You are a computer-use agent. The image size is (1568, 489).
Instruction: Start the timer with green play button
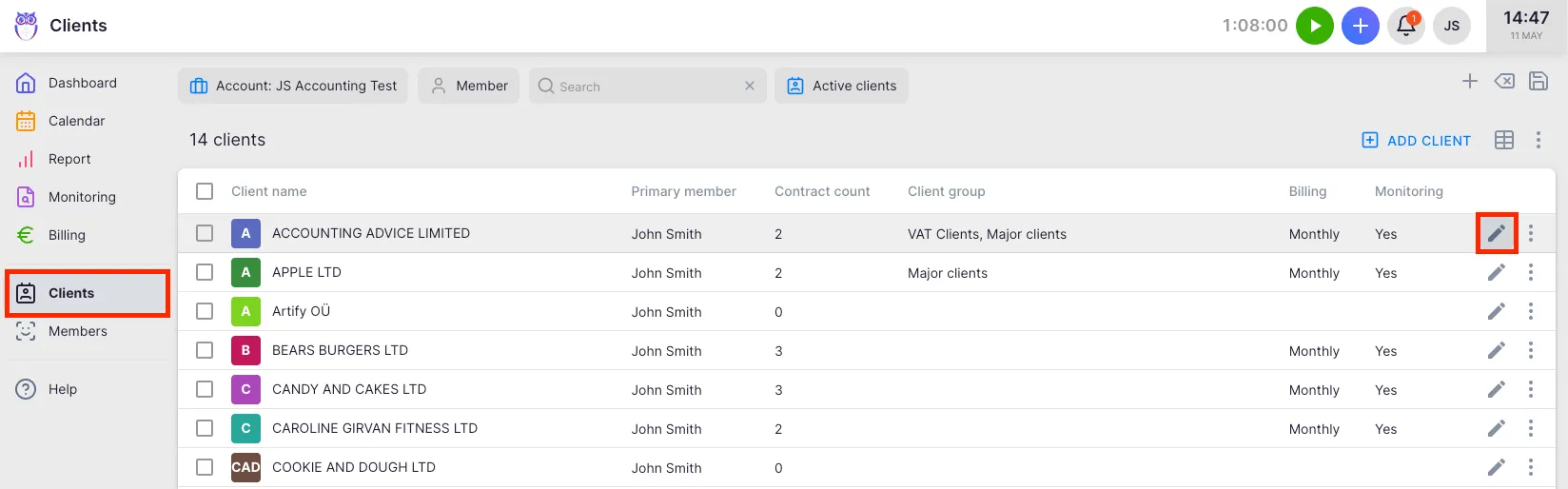point(1314,26)
